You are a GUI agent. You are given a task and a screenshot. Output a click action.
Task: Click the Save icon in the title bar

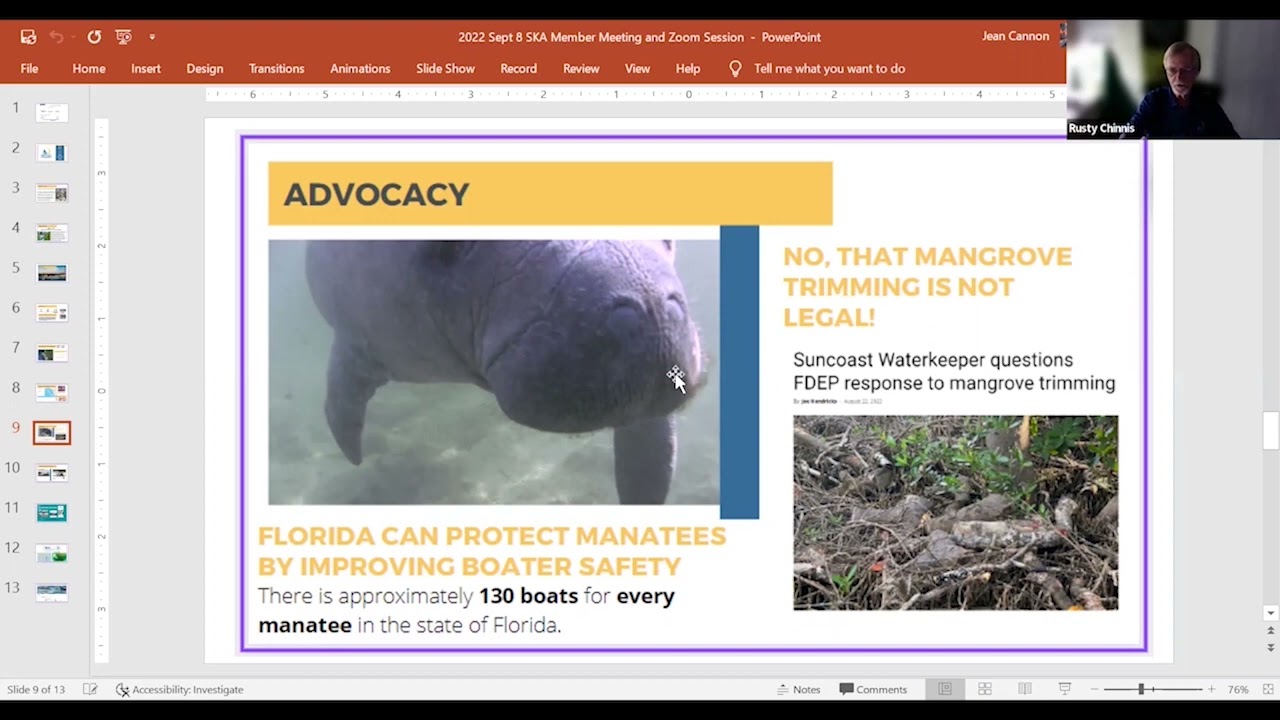click(28, 37)
